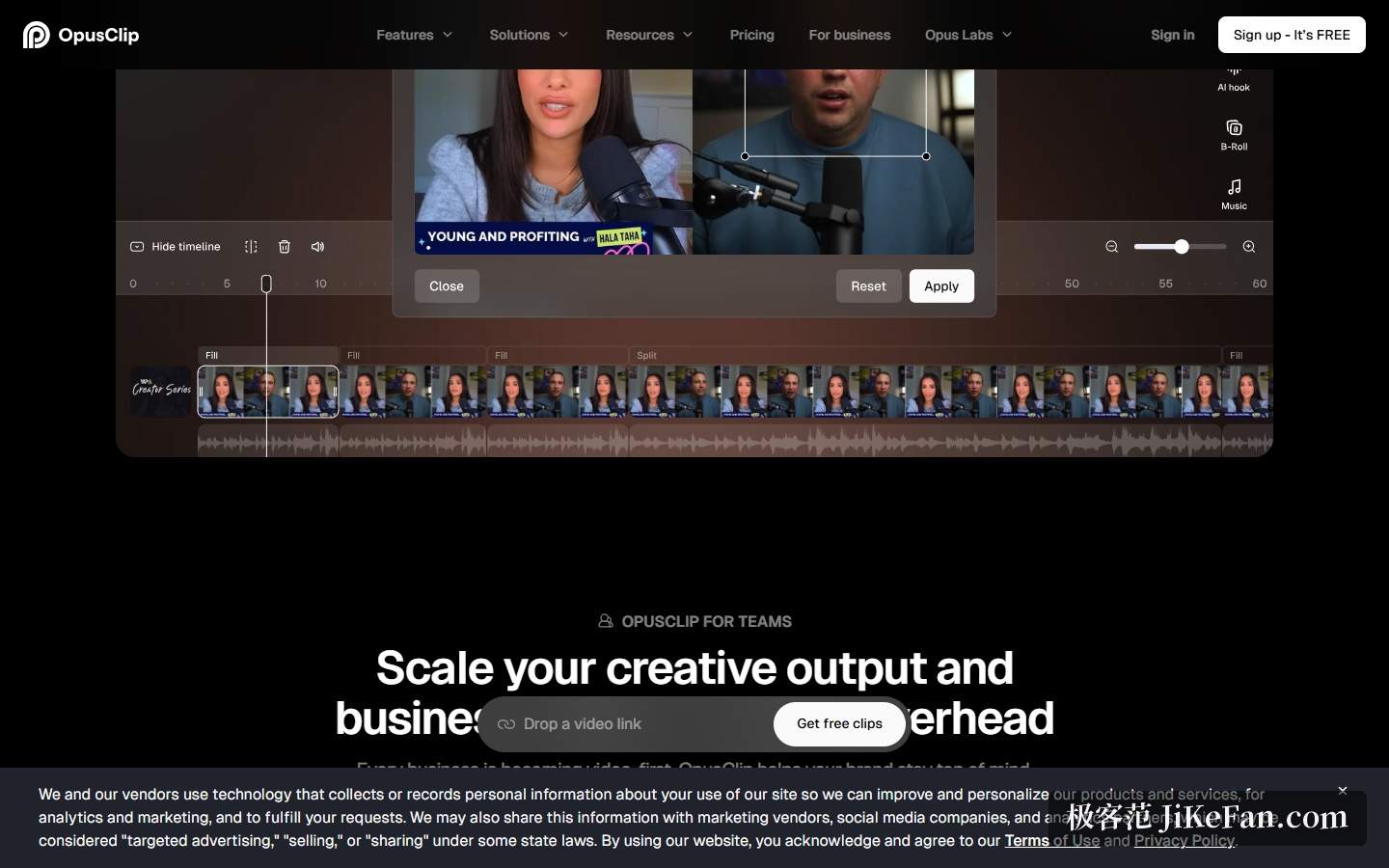Image resolution: width=1389 pixels, height=868 pixels.
Task: Click the 10 mark on timeline ruler
Action: pyautogui.click(x=320, y=284)
